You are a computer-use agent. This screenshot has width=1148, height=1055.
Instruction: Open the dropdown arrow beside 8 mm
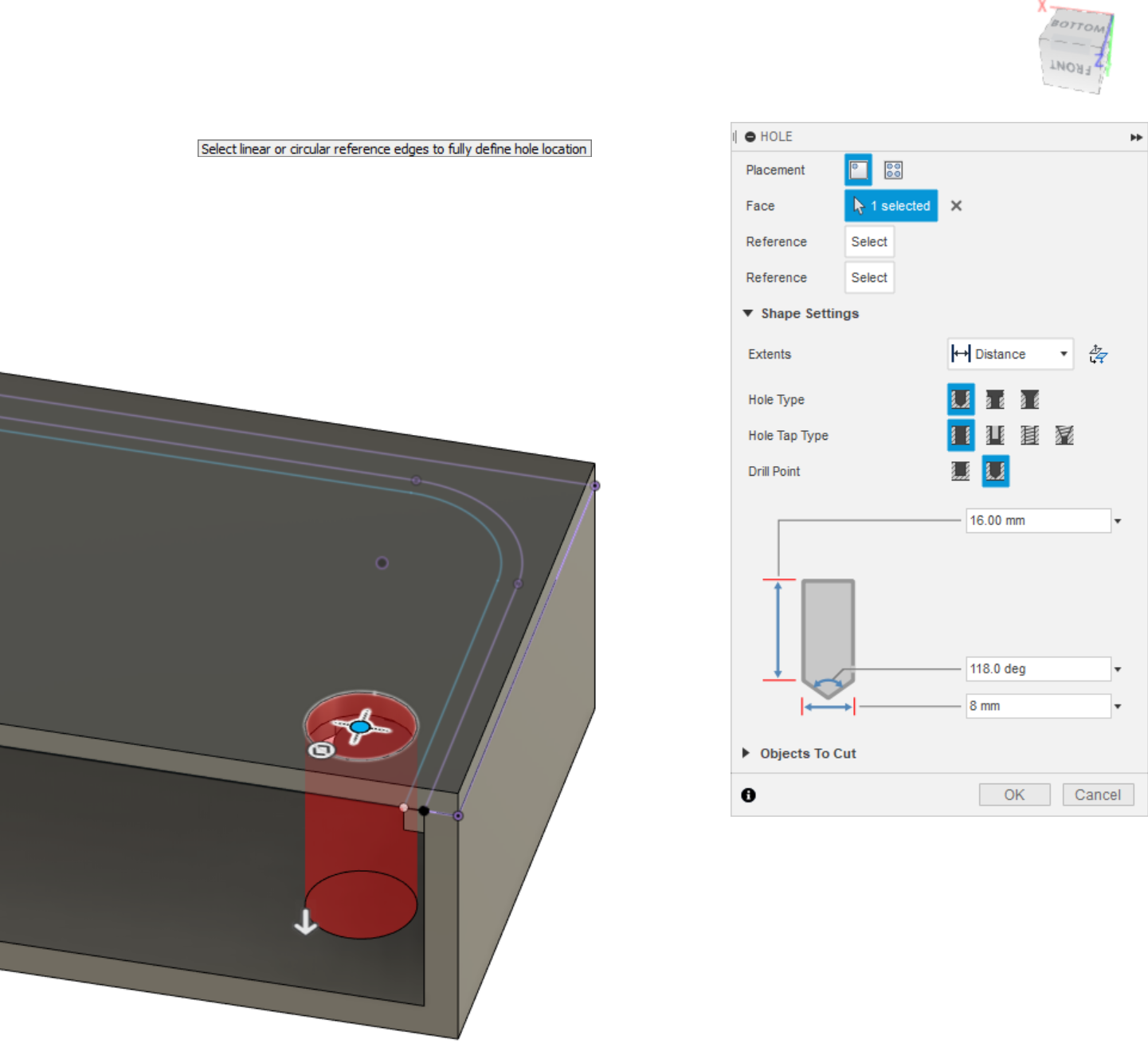coord(1118,707)
